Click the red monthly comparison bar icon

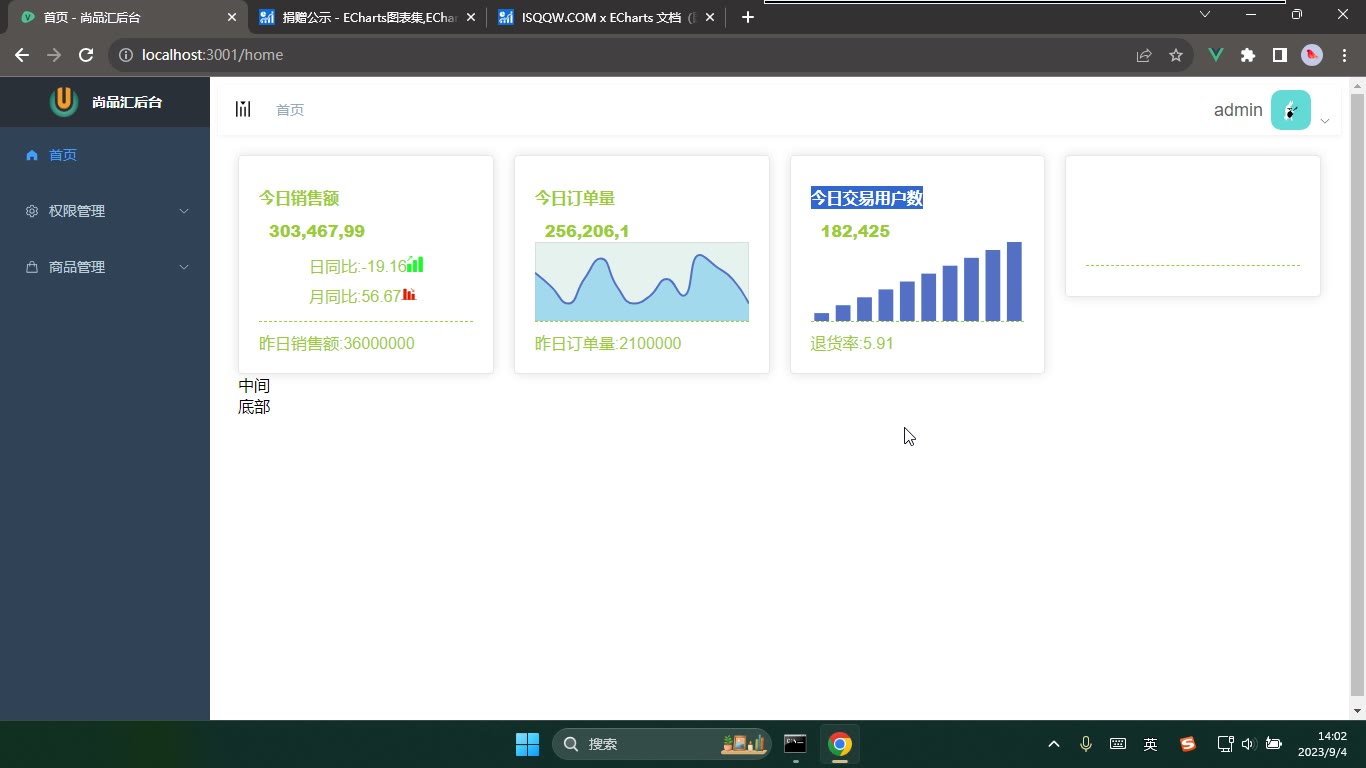[408, 294]
